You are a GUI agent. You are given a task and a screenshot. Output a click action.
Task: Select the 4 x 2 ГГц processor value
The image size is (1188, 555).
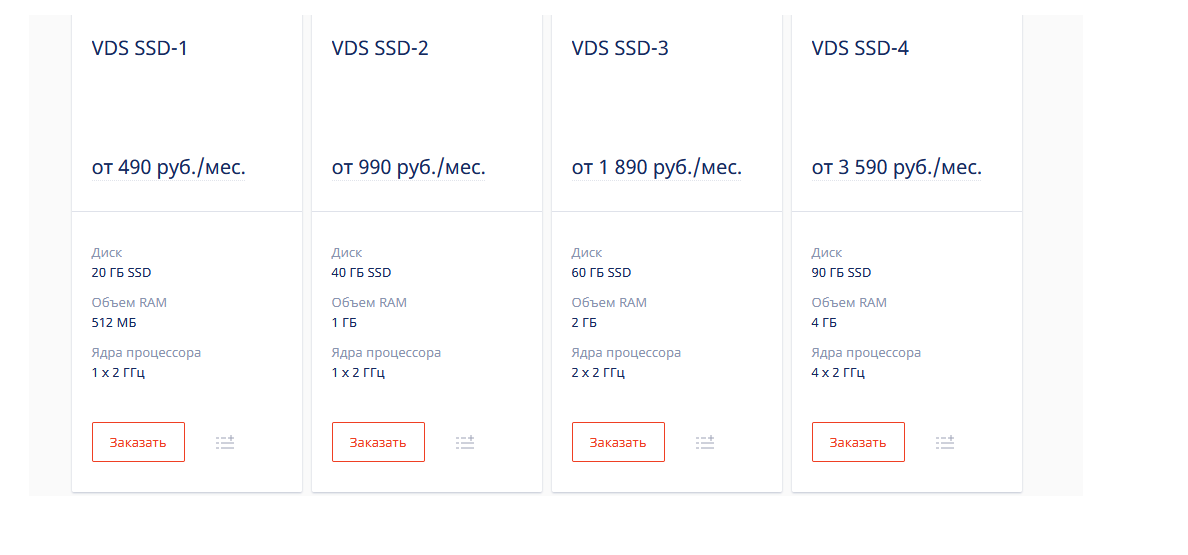click(x=839, y=373)
